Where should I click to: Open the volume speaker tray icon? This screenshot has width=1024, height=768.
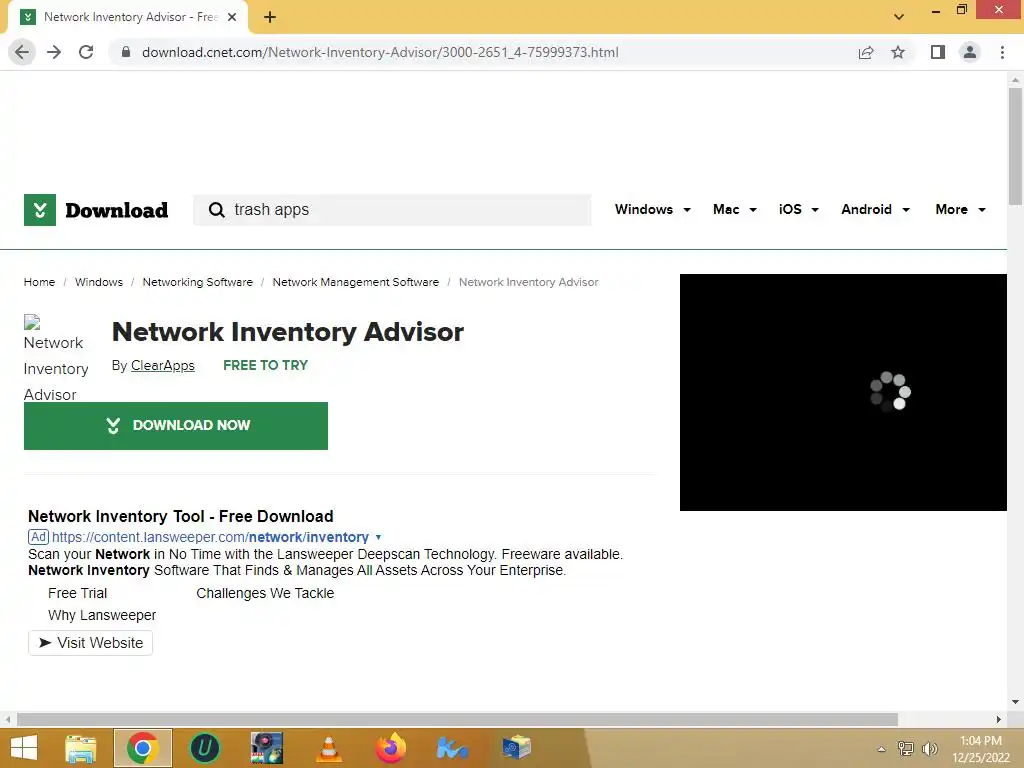point(929,749)
